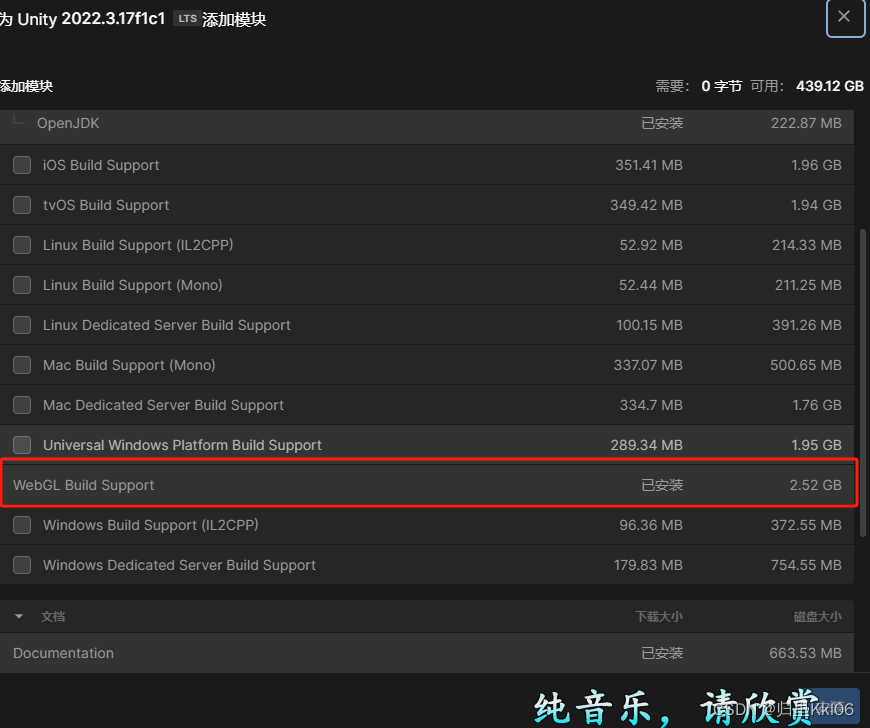Enable Universal Windows Platform Build Support
This screenshot has height=728, width=870.
[x=21, y=445]
